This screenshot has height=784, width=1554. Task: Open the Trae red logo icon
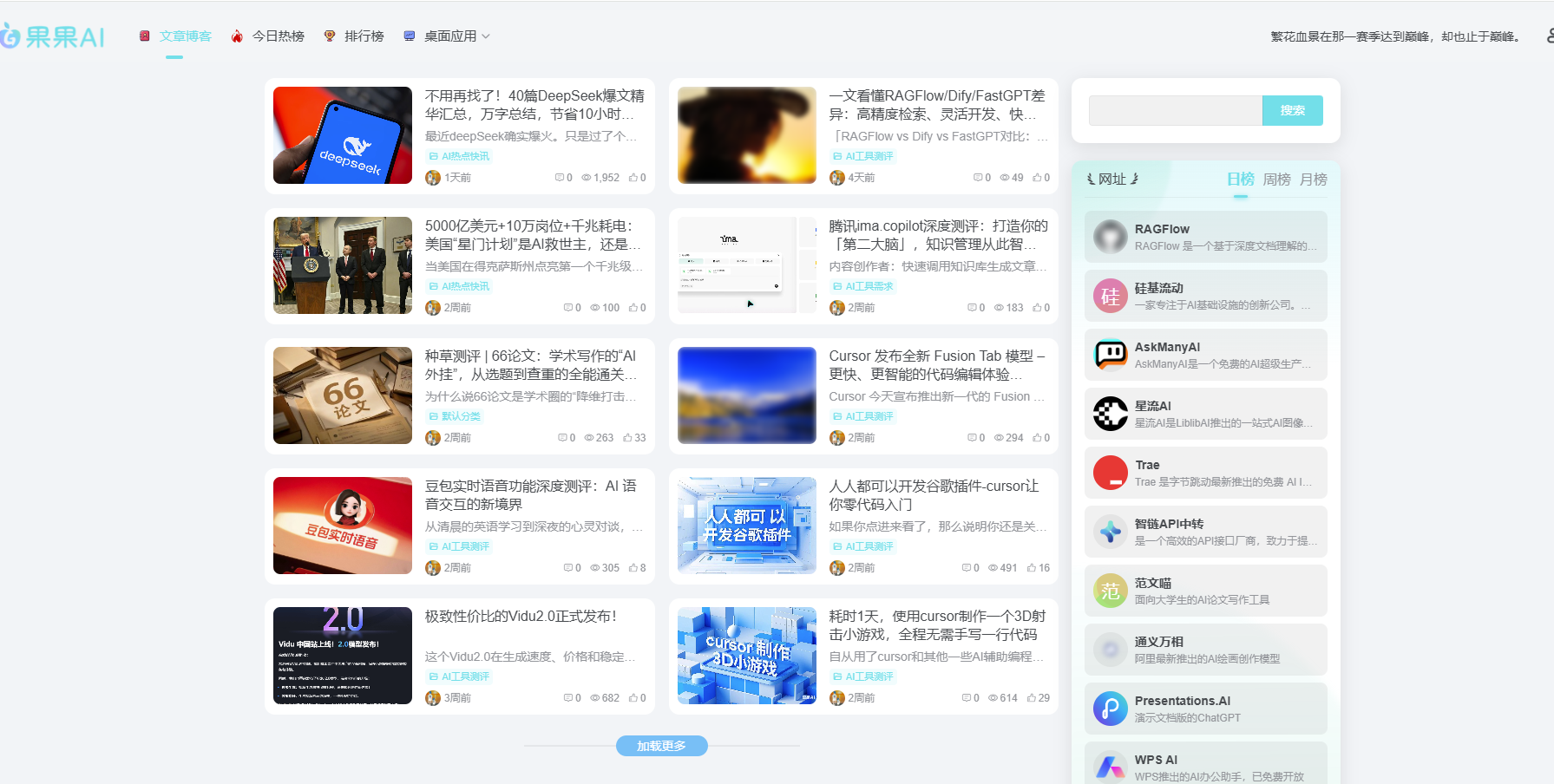(x=1110, y=473)
